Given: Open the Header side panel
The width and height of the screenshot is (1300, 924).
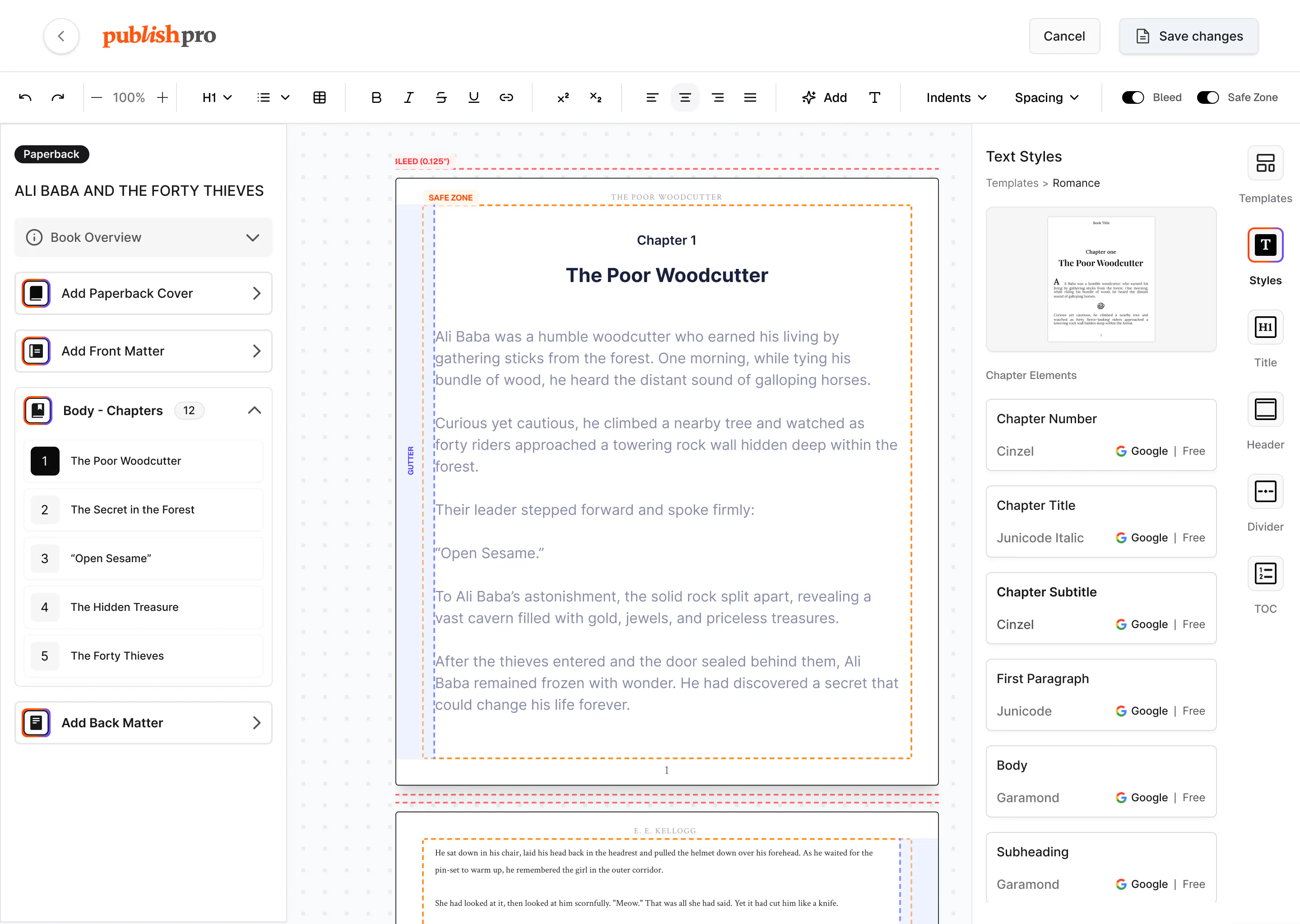Looking at the screenshot, I should [x=1265, y=421].
